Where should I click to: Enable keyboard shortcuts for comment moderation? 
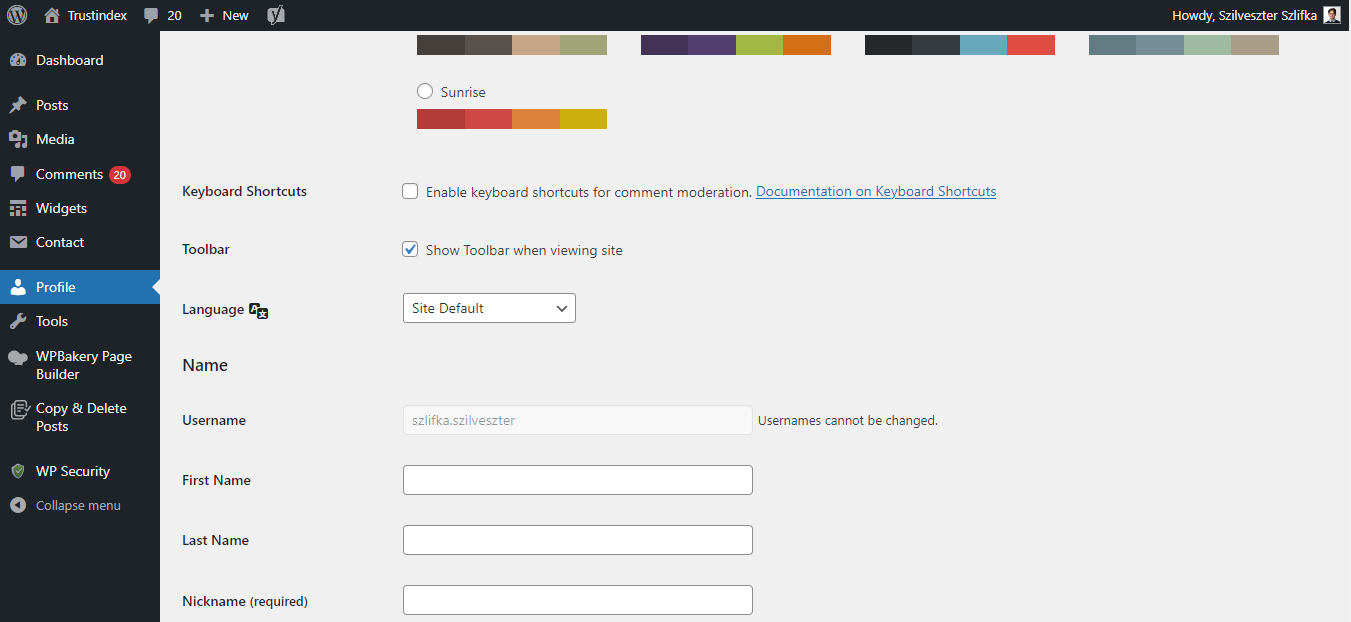click(410, 190)
